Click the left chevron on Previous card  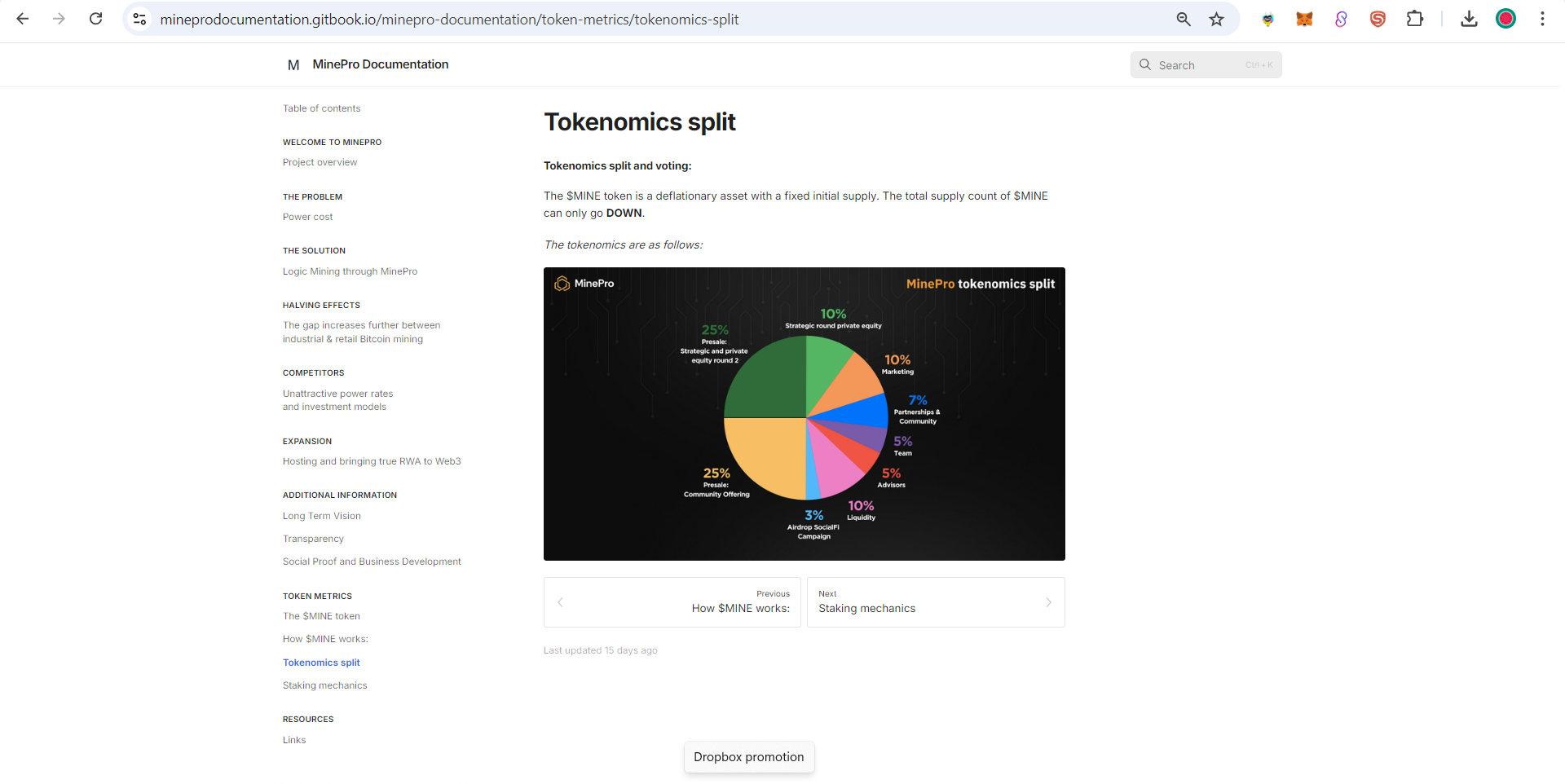pos(560,602)
